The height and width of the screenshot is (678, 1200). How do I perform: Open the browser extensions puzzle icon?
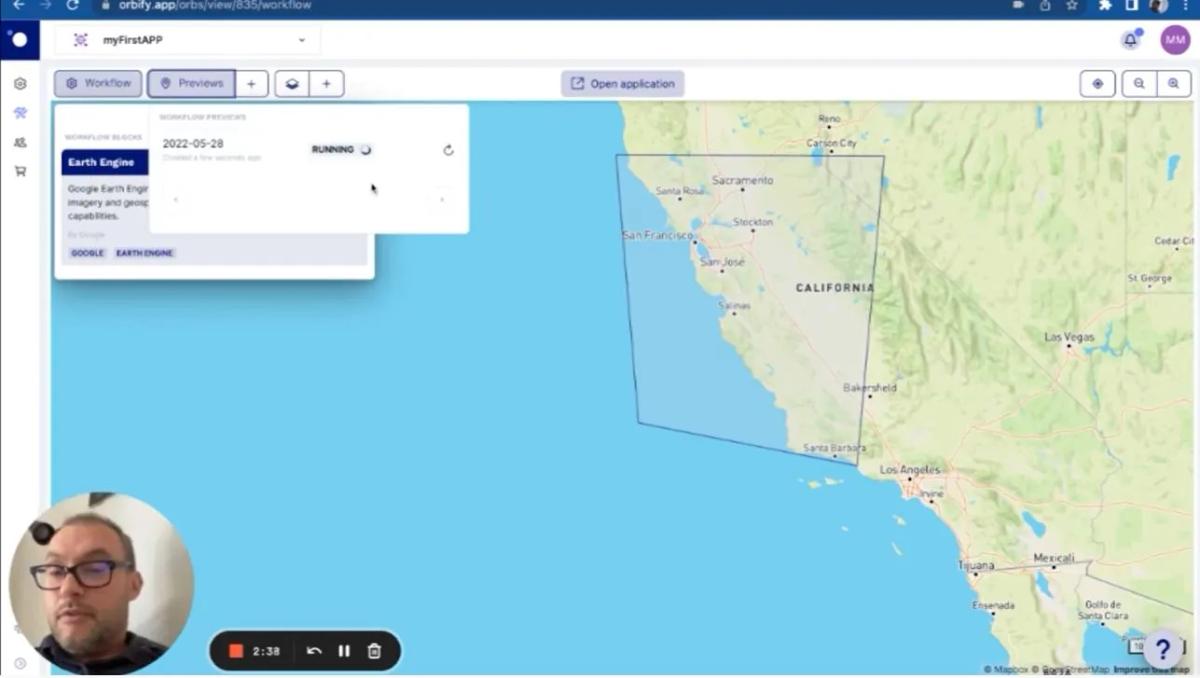point(1105,6)
